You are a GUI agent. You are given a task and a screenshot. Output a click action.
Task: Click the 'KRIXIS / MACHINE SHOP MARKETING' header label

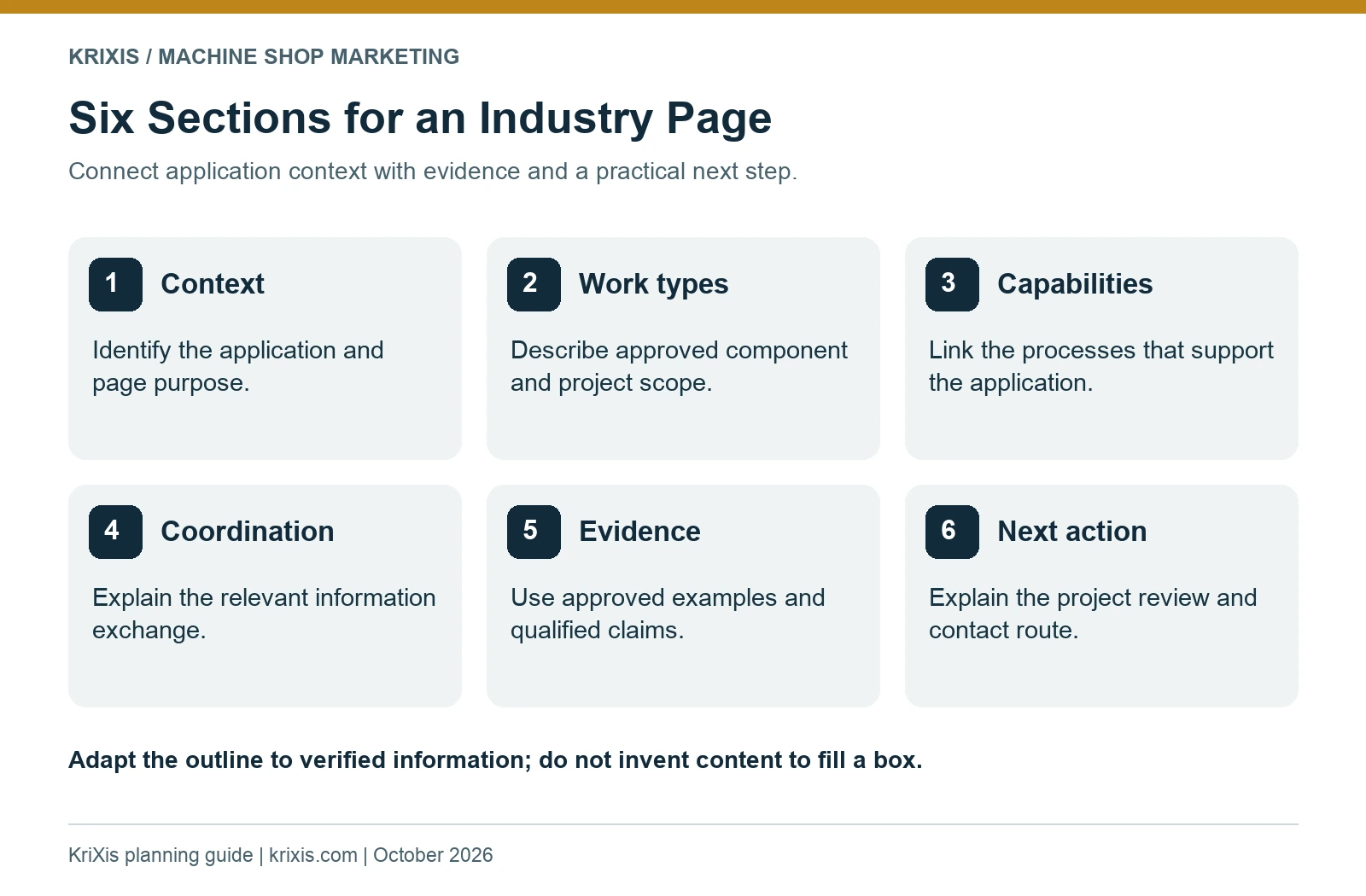coord(264,57)
